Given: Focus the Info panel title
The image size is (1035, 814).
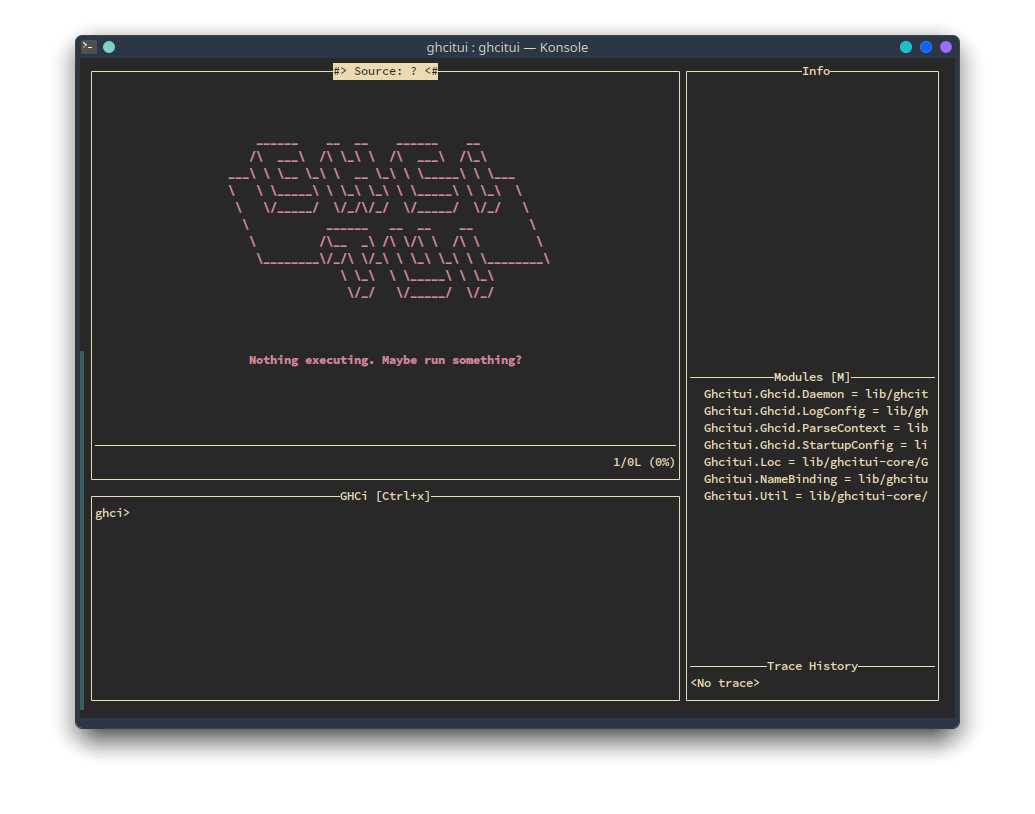Looking at the screenshot, I should coord(815,71).
